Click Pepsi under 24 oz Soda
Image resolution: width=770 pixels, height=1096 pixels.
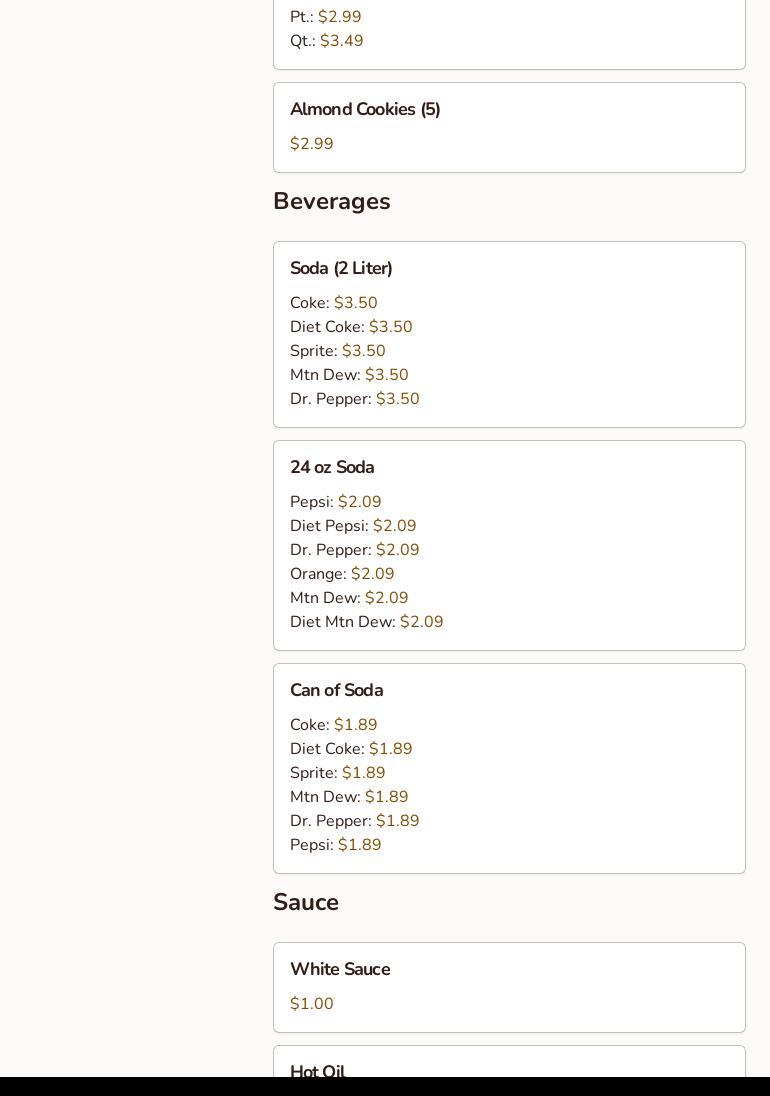(x=335, y=502)
